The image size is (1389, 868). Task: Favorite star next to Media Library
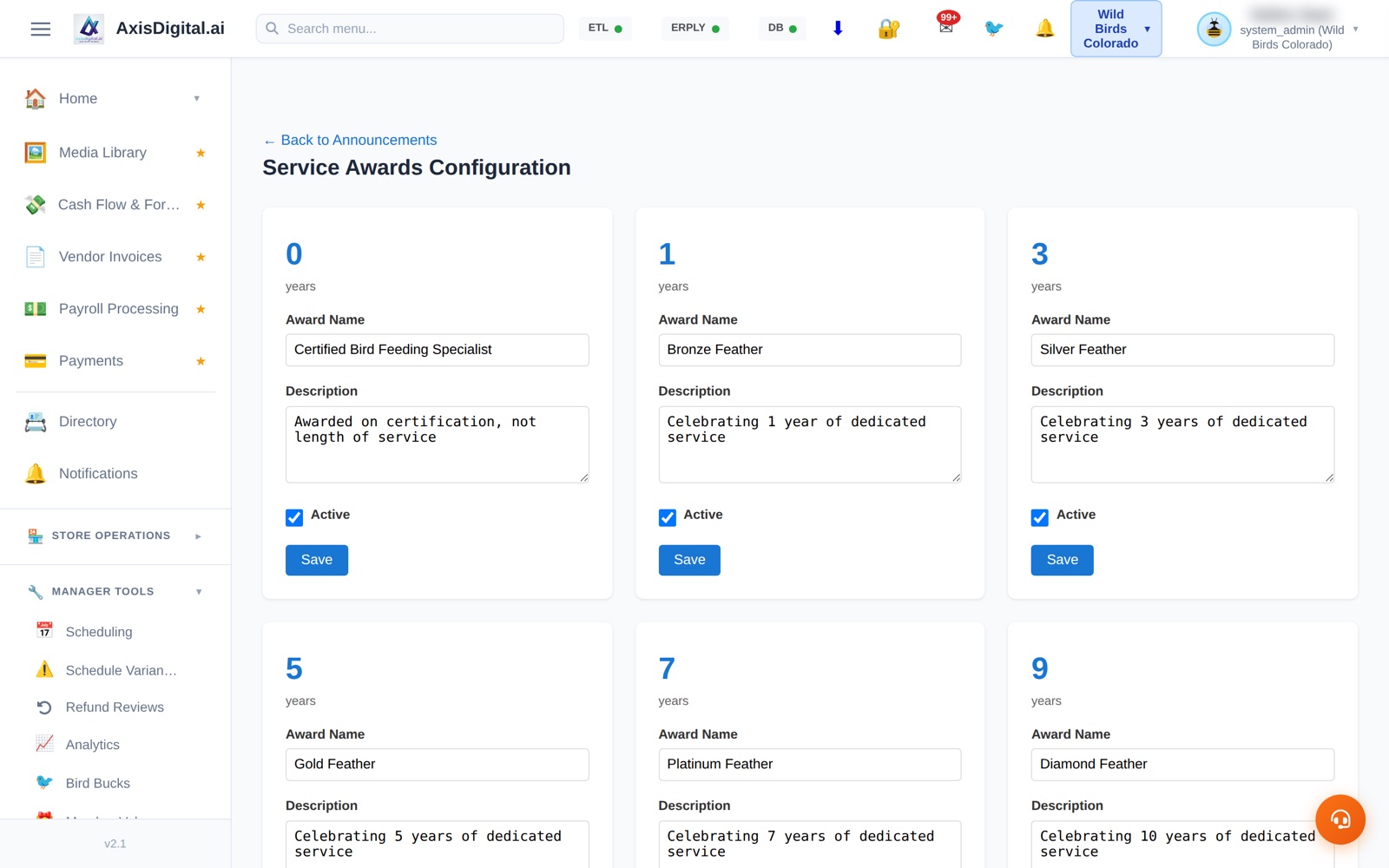pos(201,153)
